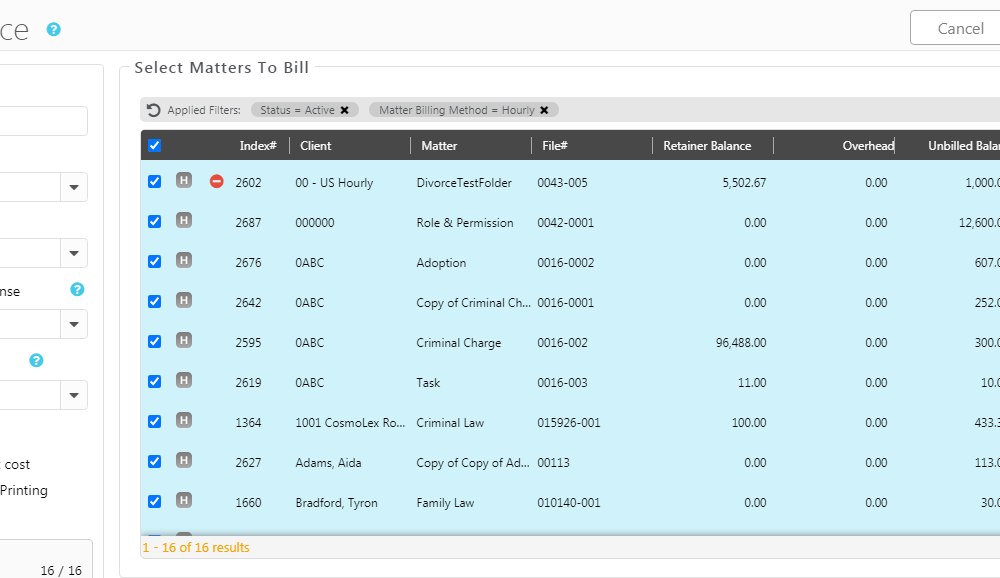The image size is (1000, 578).
Task: Sort by the Retainer Balance column header
Action: click(x=706, y=146)
